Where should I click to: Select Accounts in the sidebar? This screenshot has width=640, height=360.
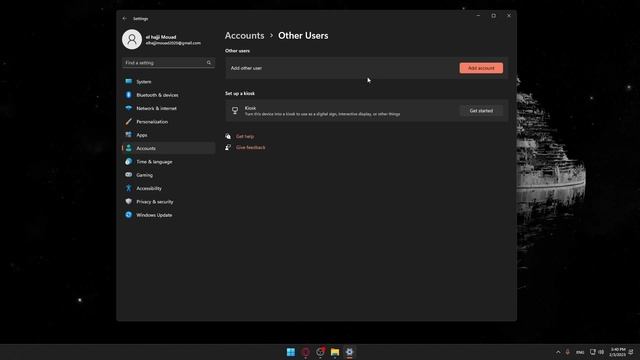coord(169,148)
